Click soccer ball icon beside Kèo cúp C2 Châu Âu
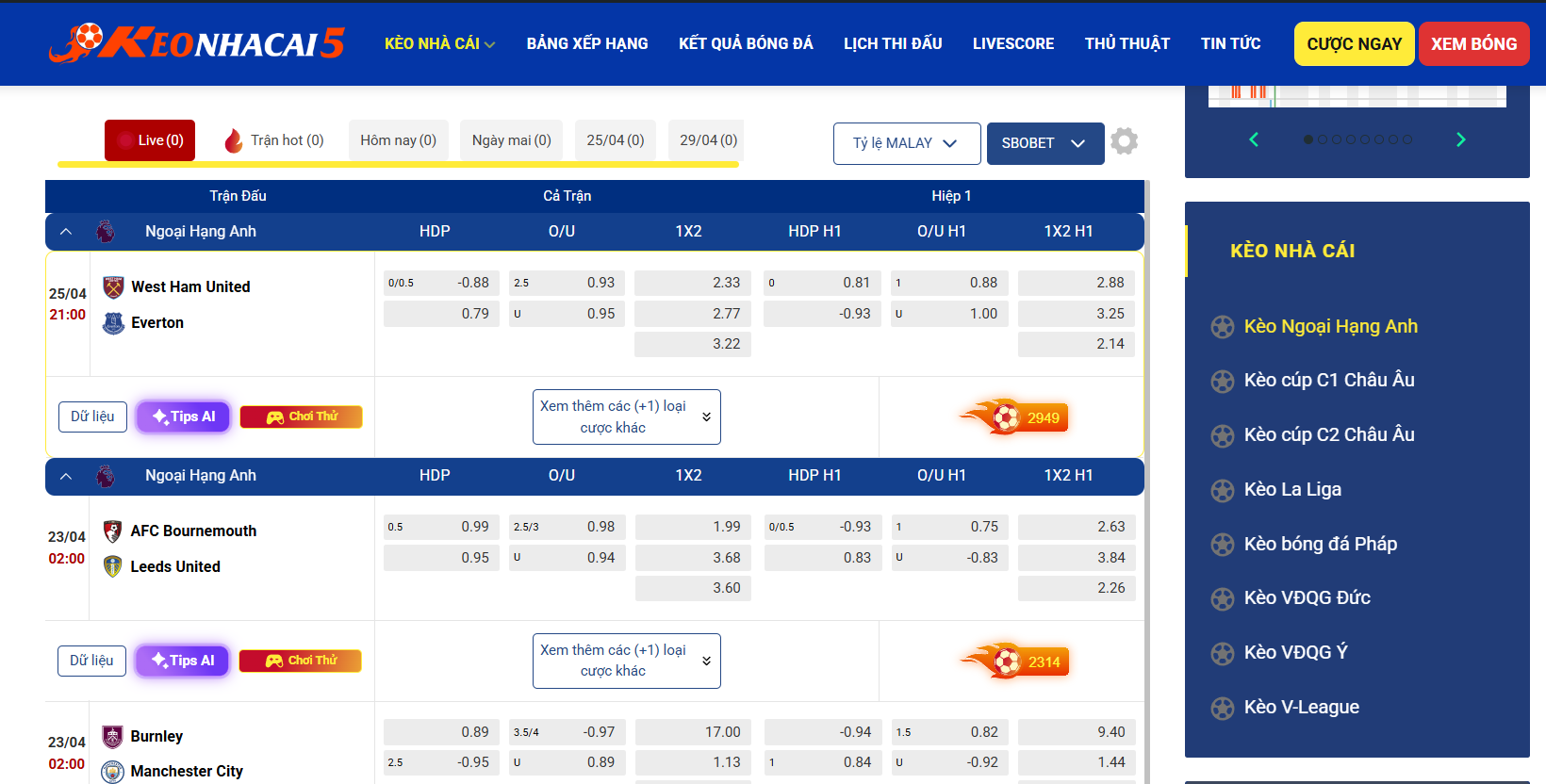This screenshot has height=784, width=1546. pos(1223,435)
